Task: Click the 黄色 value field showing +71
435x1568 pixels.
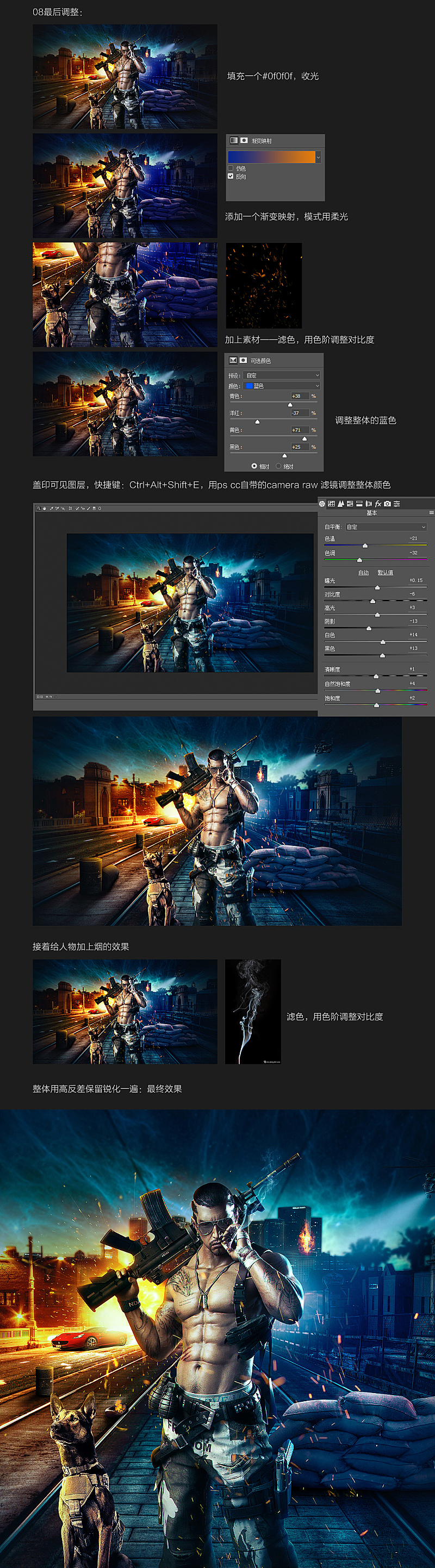Action: 300,430
